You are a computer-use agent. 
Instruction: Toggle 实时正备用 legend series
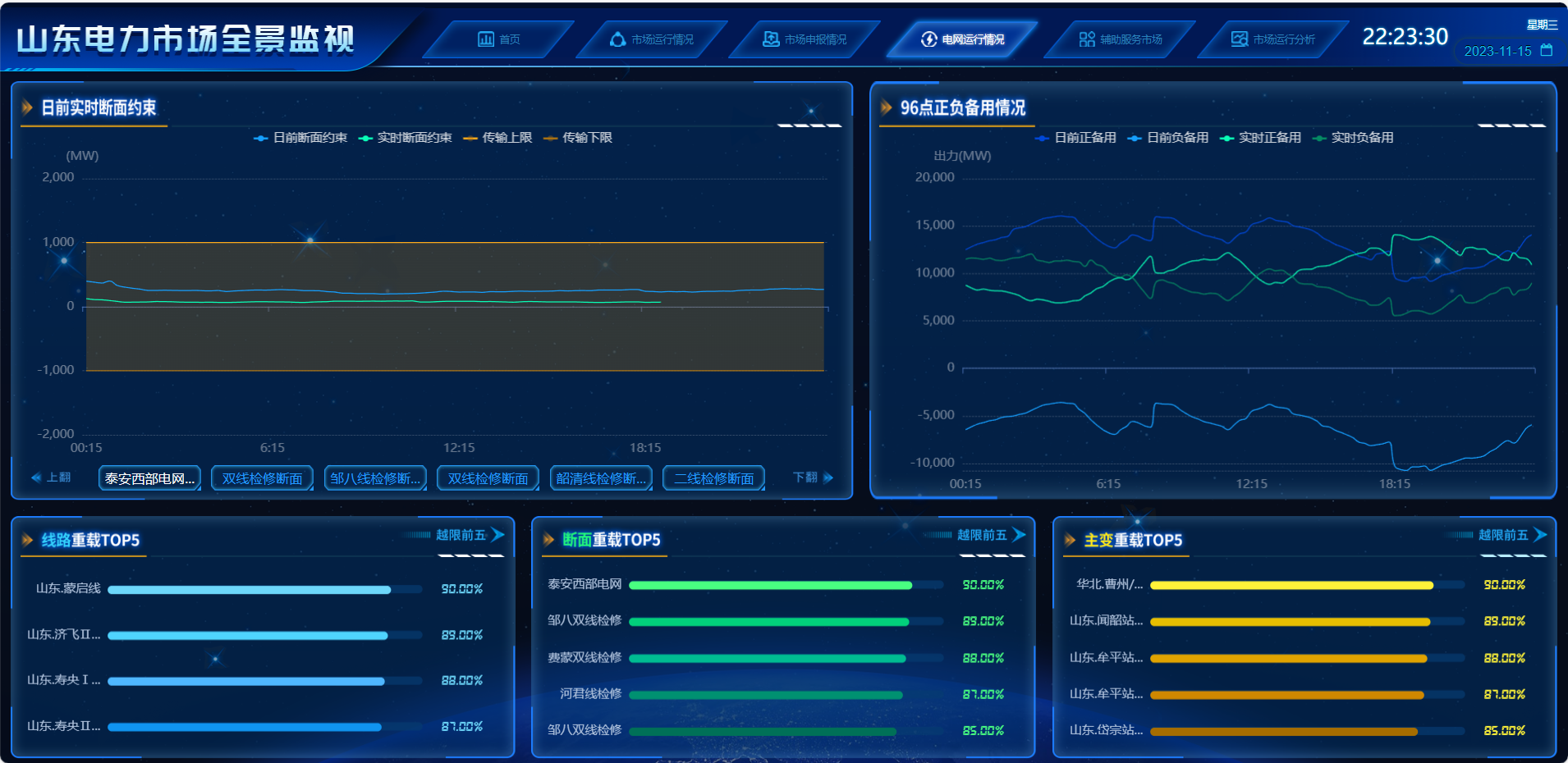(x=1261, y=138)
